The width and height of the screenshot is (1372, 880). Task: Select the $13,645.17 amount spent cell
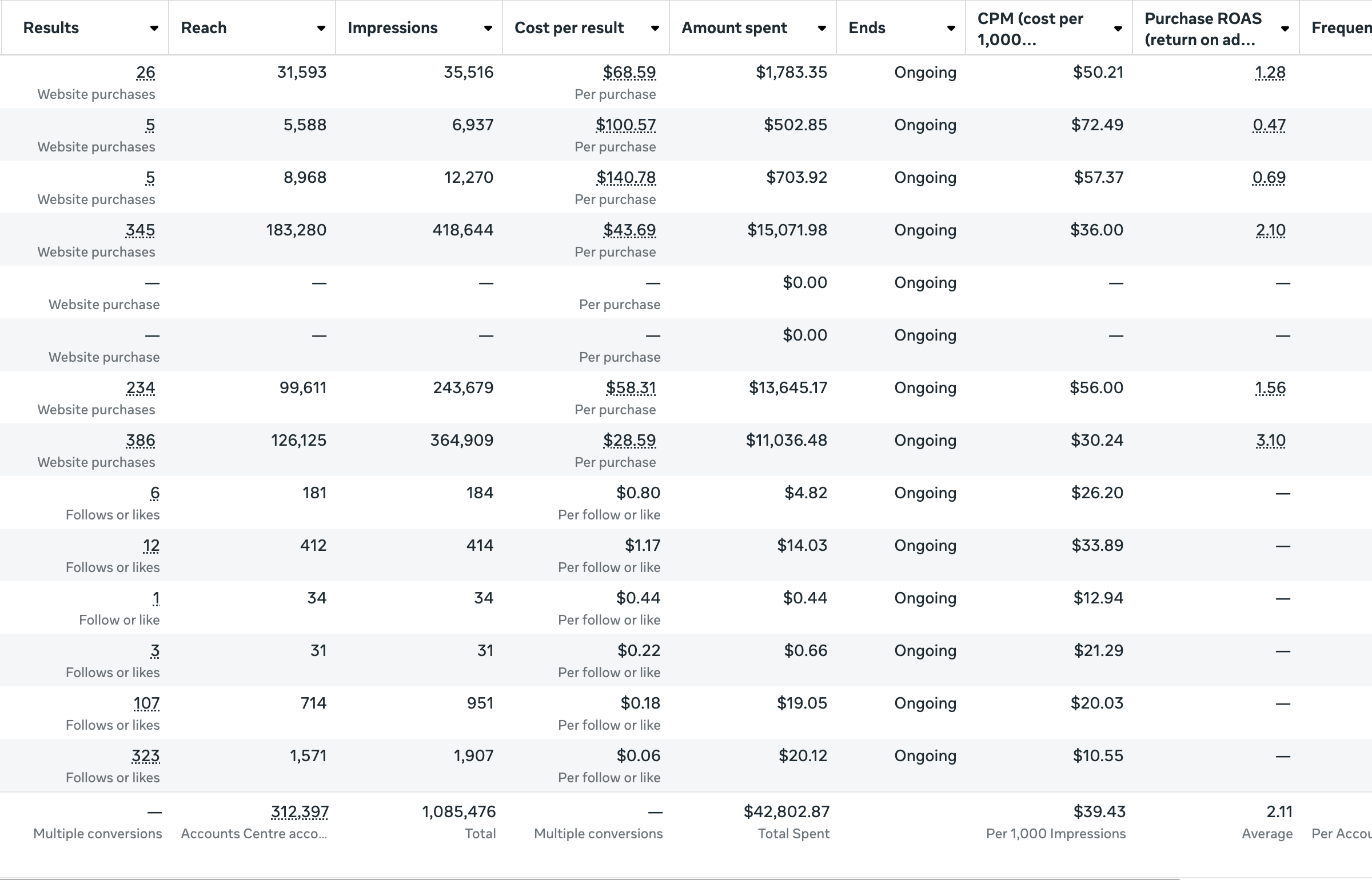point(788,388)
